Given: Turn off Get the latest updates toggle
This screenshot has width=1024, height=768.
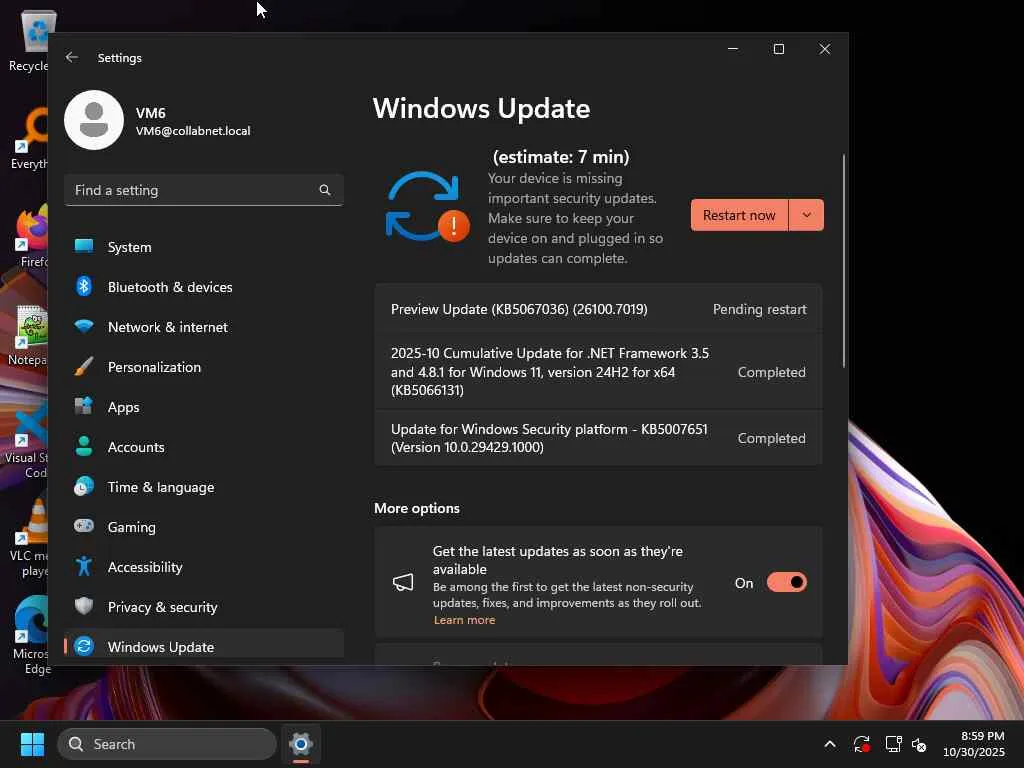Looking at the screenshot, I should coord(787,583).
